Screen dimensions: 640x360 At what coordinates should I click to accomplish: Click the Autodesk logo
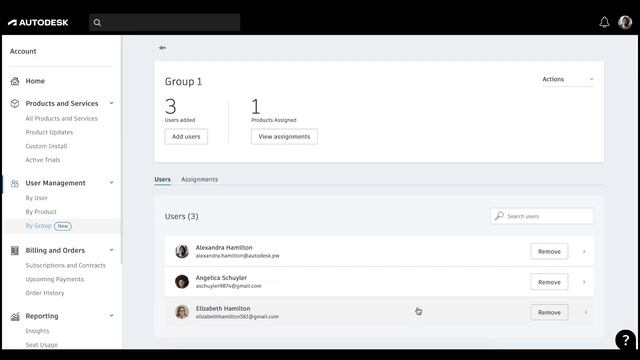coord(38,22)
